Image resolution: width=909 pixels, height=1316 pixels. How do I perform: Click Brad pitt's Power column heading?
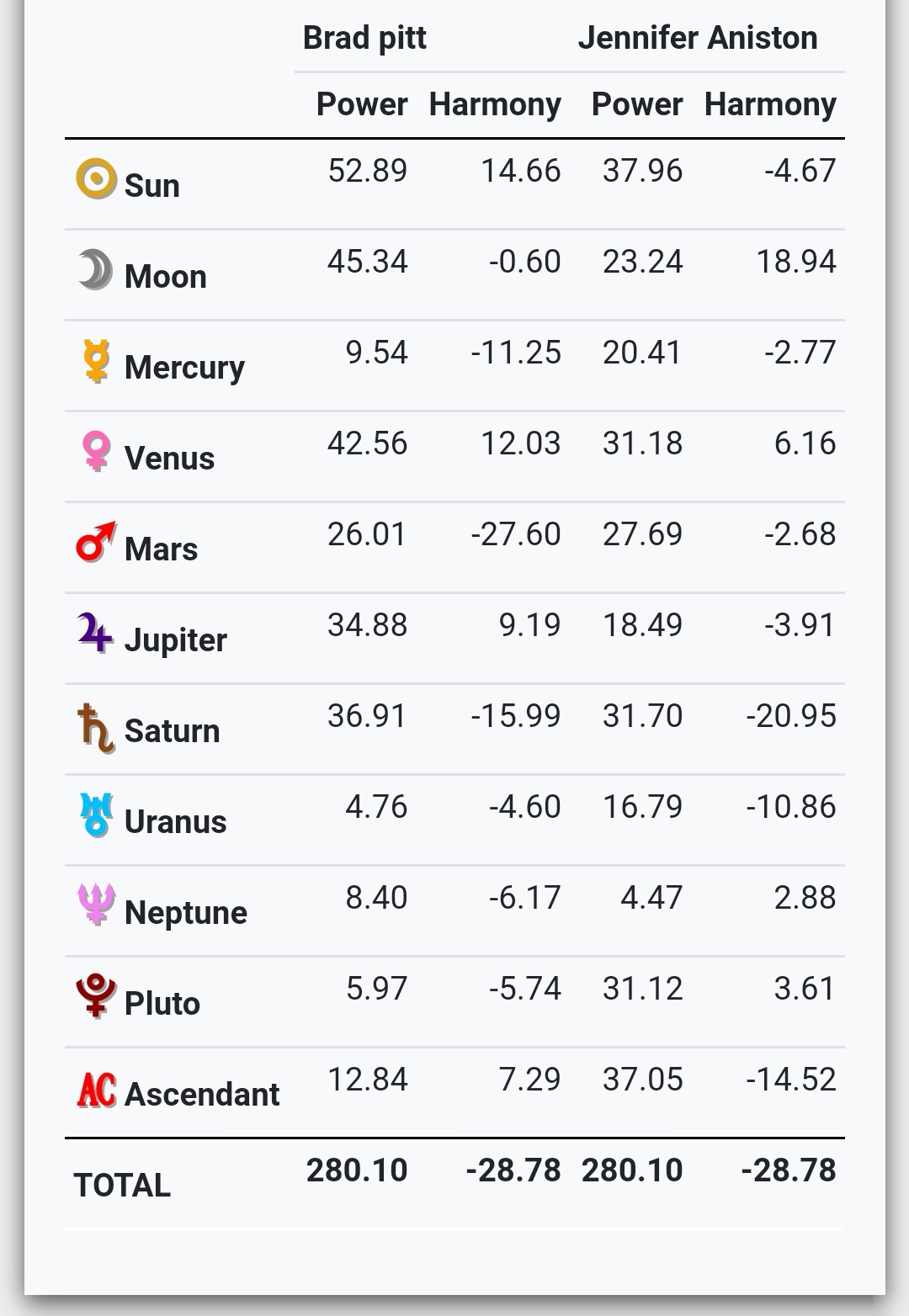(362, 104)
